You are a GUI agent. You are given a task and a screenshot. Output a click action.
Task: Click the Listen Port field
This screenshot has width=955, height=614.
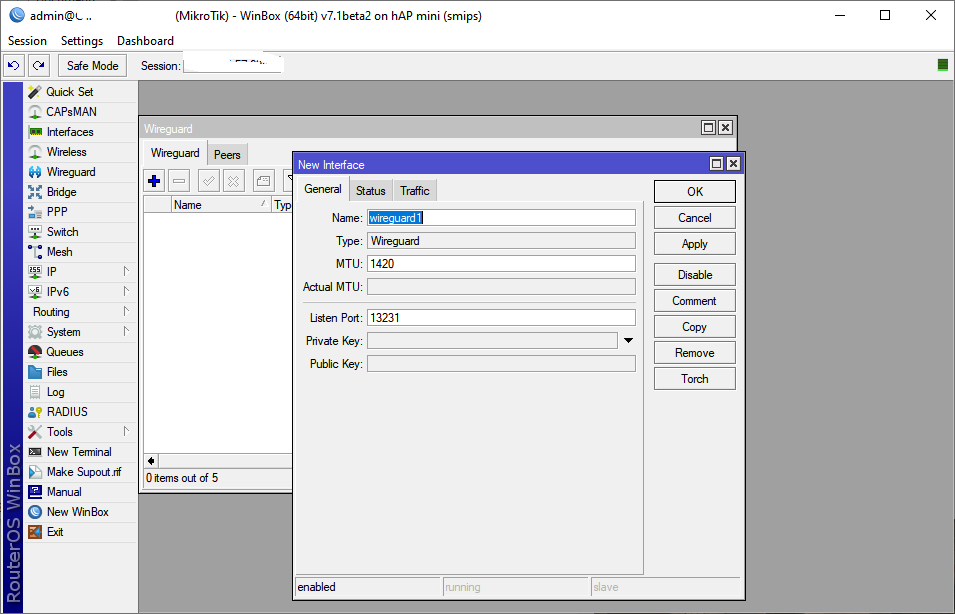(x=501, y=318)
